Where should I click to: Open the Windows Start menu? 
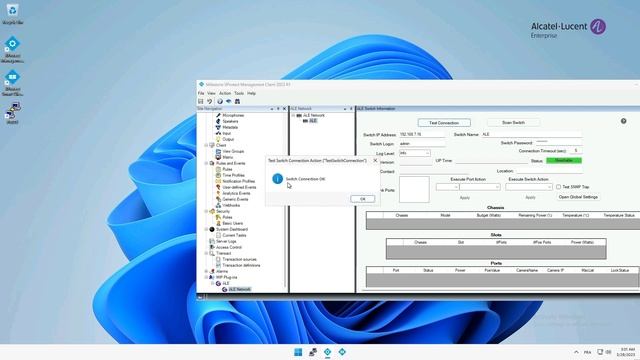point(298,352)
